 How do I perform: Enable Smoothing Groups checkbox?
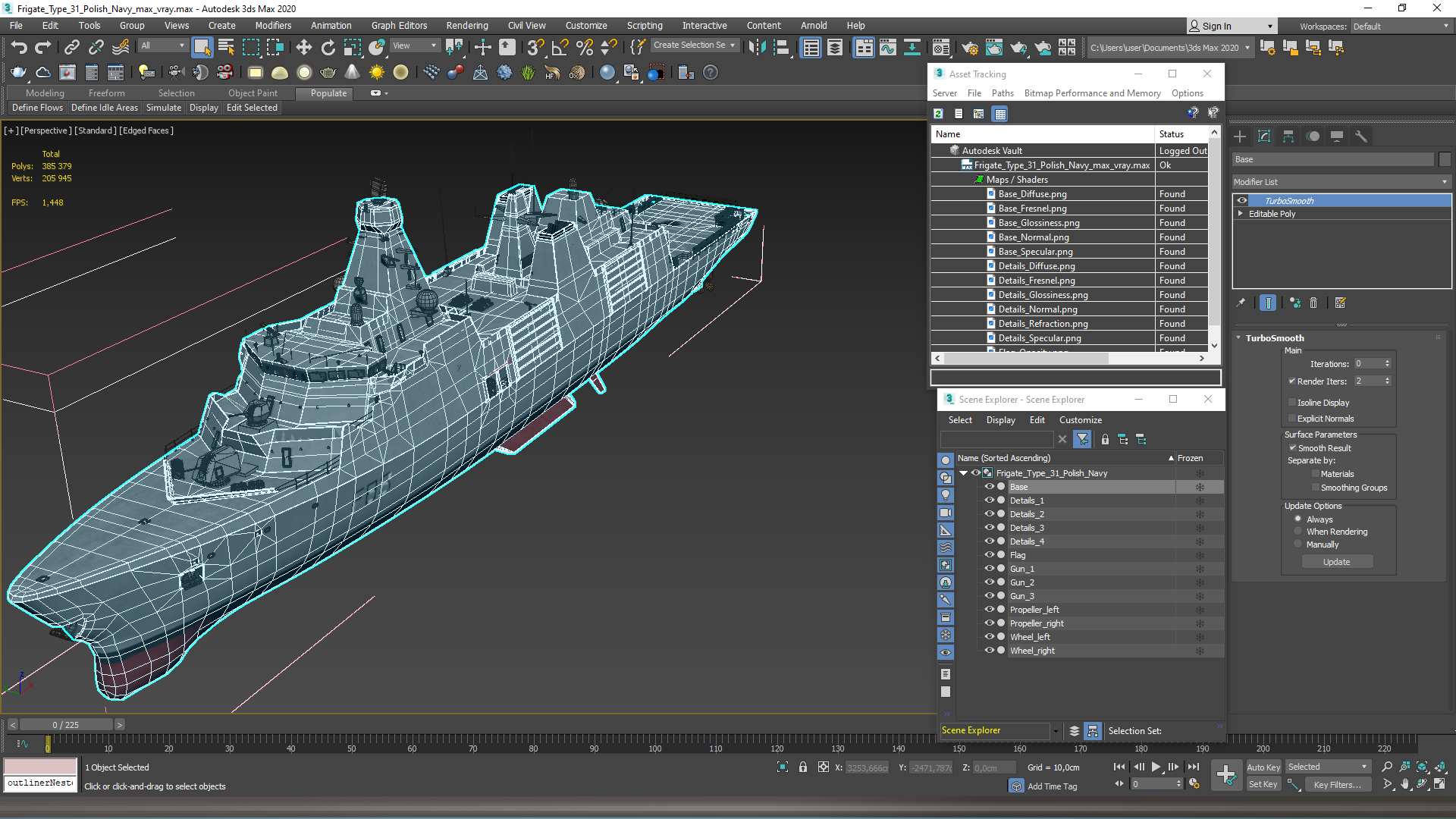(1316, 488)
